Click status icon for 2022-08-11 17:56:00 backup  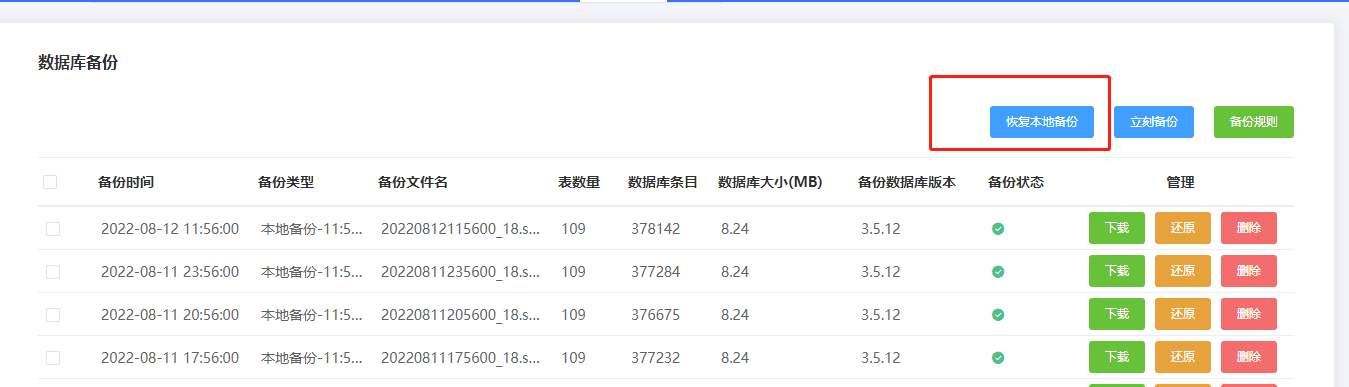tap(998, 358)
